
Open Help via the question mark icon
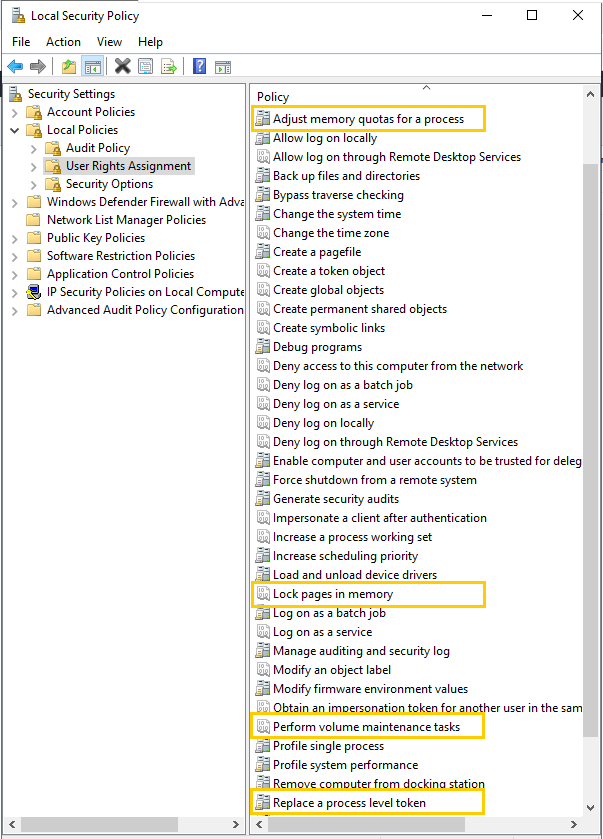point(199,67)
